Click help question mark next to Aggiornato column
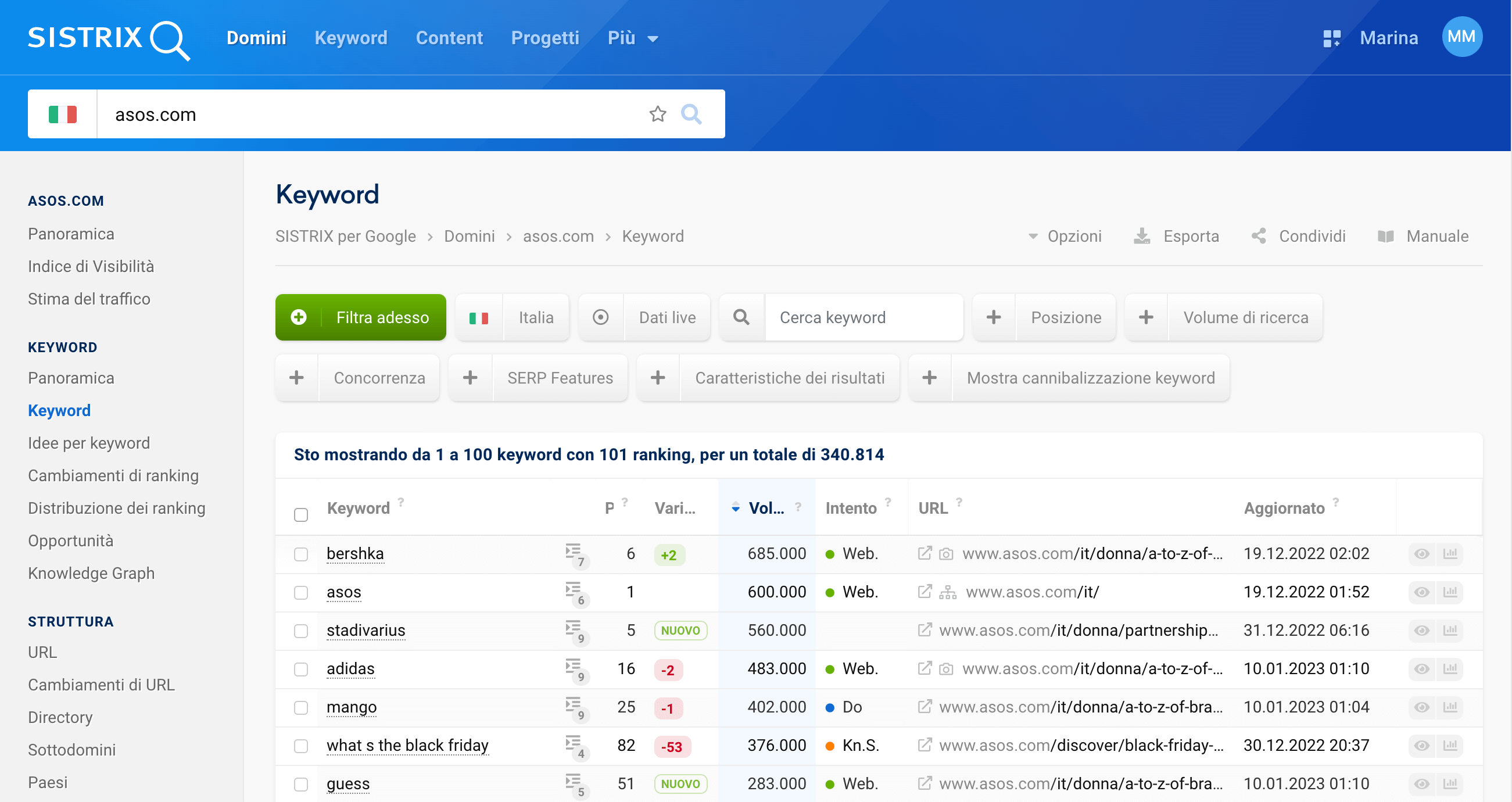 tap(1336, 502)
